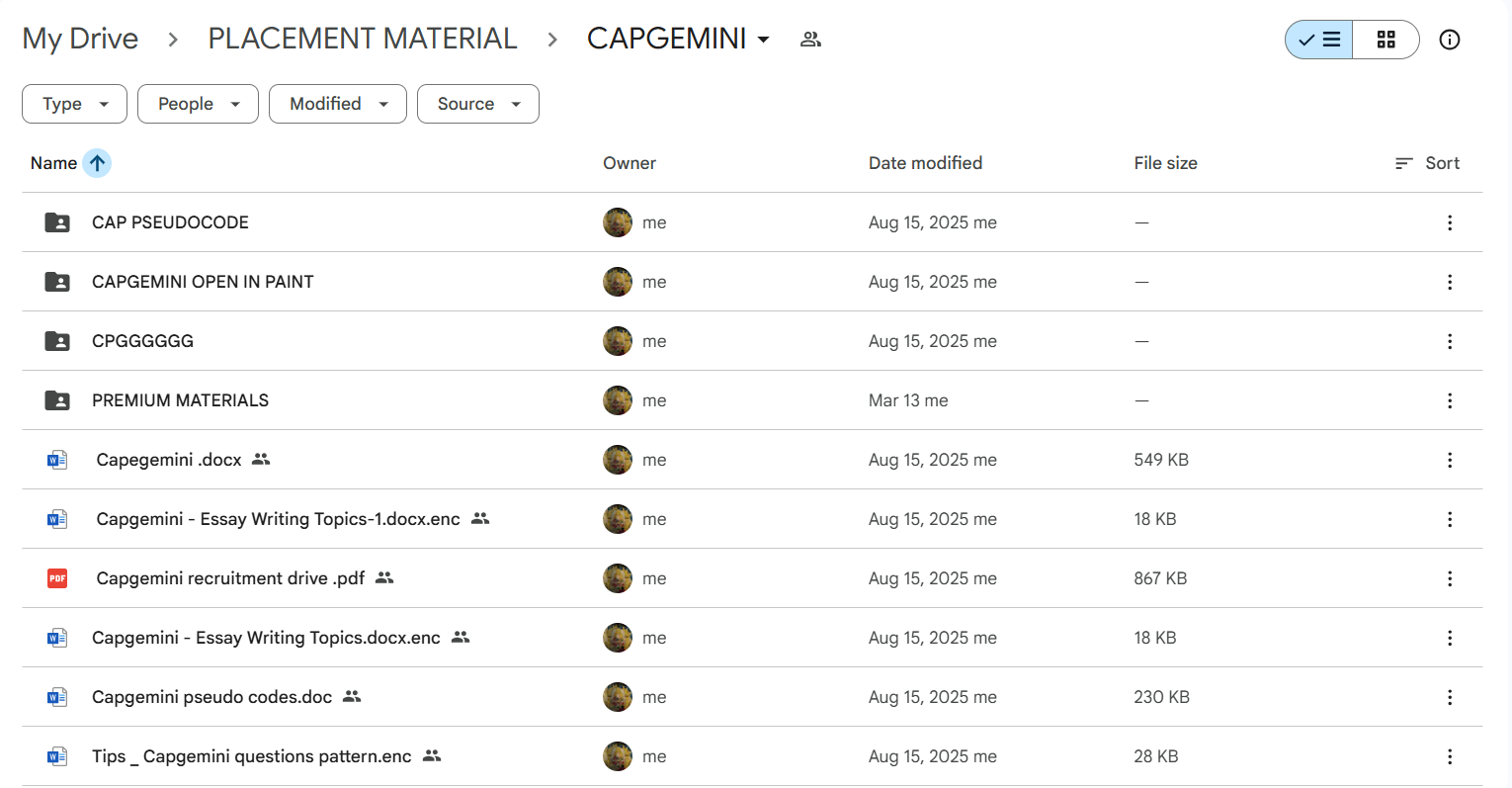The height and width of the screenshot is (788, 1512).
Task: Click the owner avatar in the CAP PSEUDOCODE row
Action: pos(618,222)
